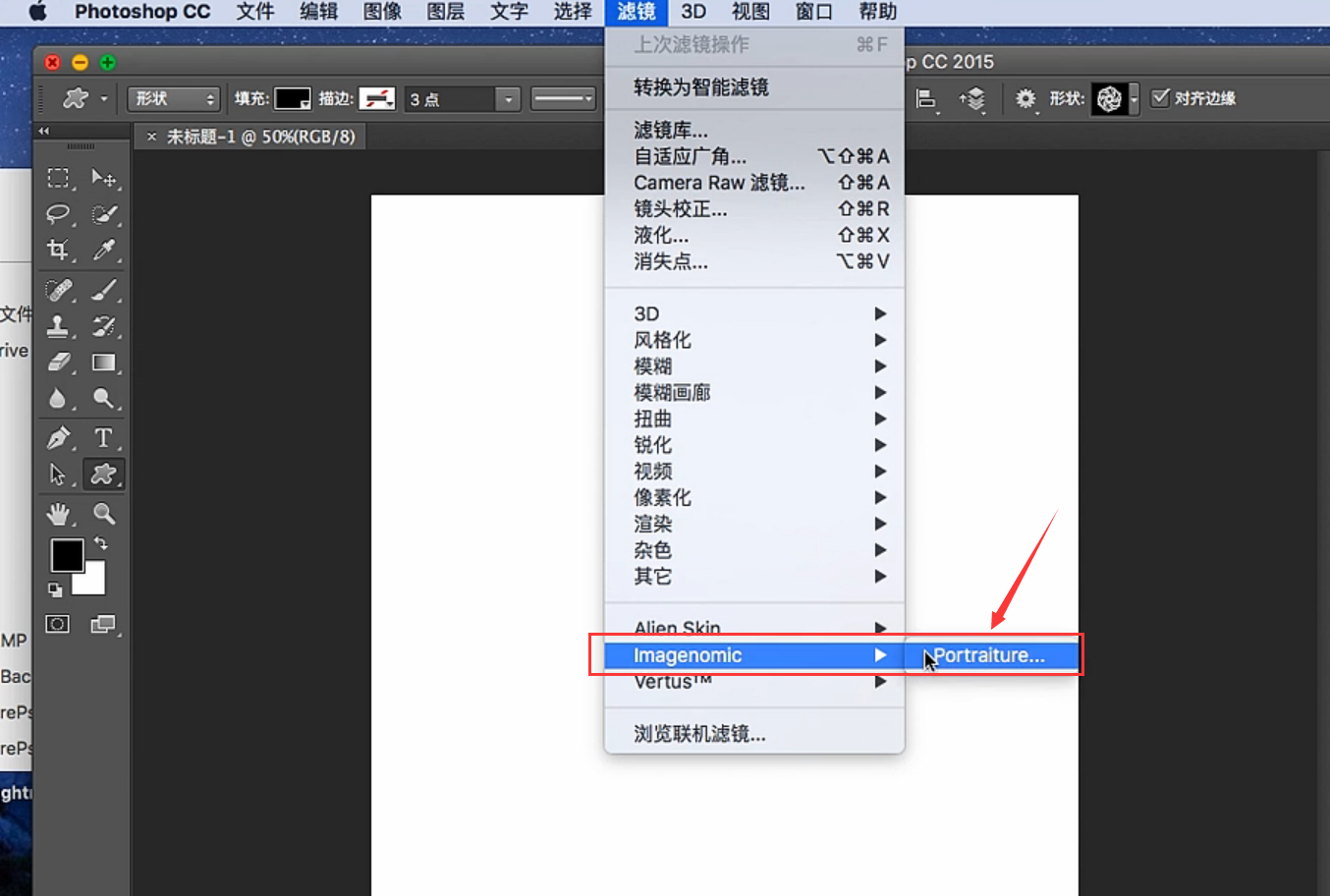This screenshot has height=896, width=1330.
Task: Open the 图像 menu
Action: click(x=382, y=12)
